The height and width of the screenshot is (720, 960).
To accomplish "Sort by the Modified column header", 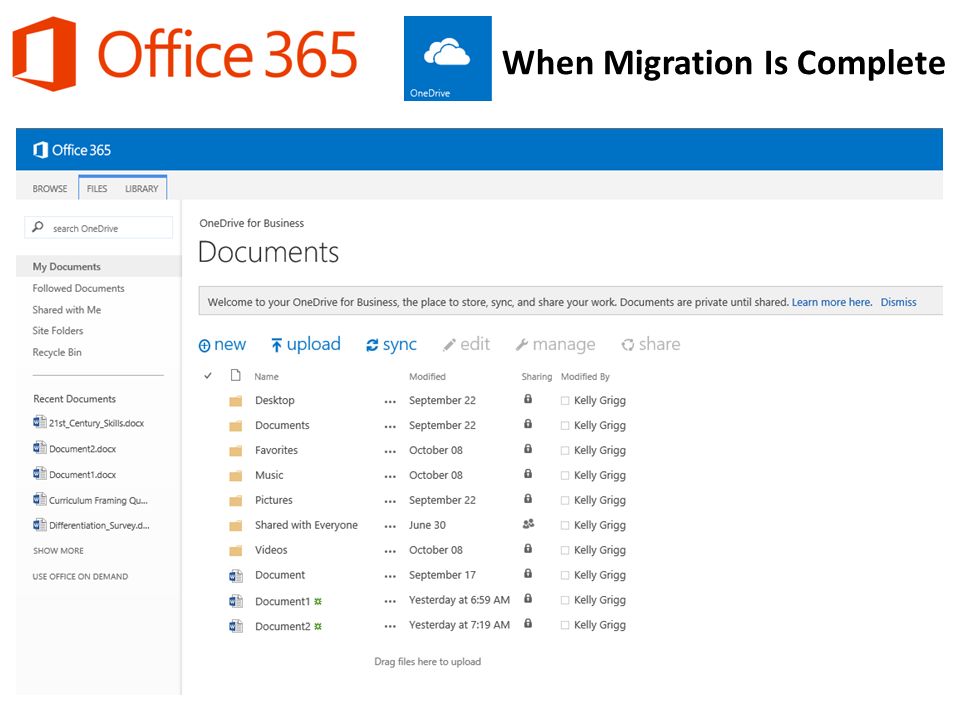I will (427, 377).
